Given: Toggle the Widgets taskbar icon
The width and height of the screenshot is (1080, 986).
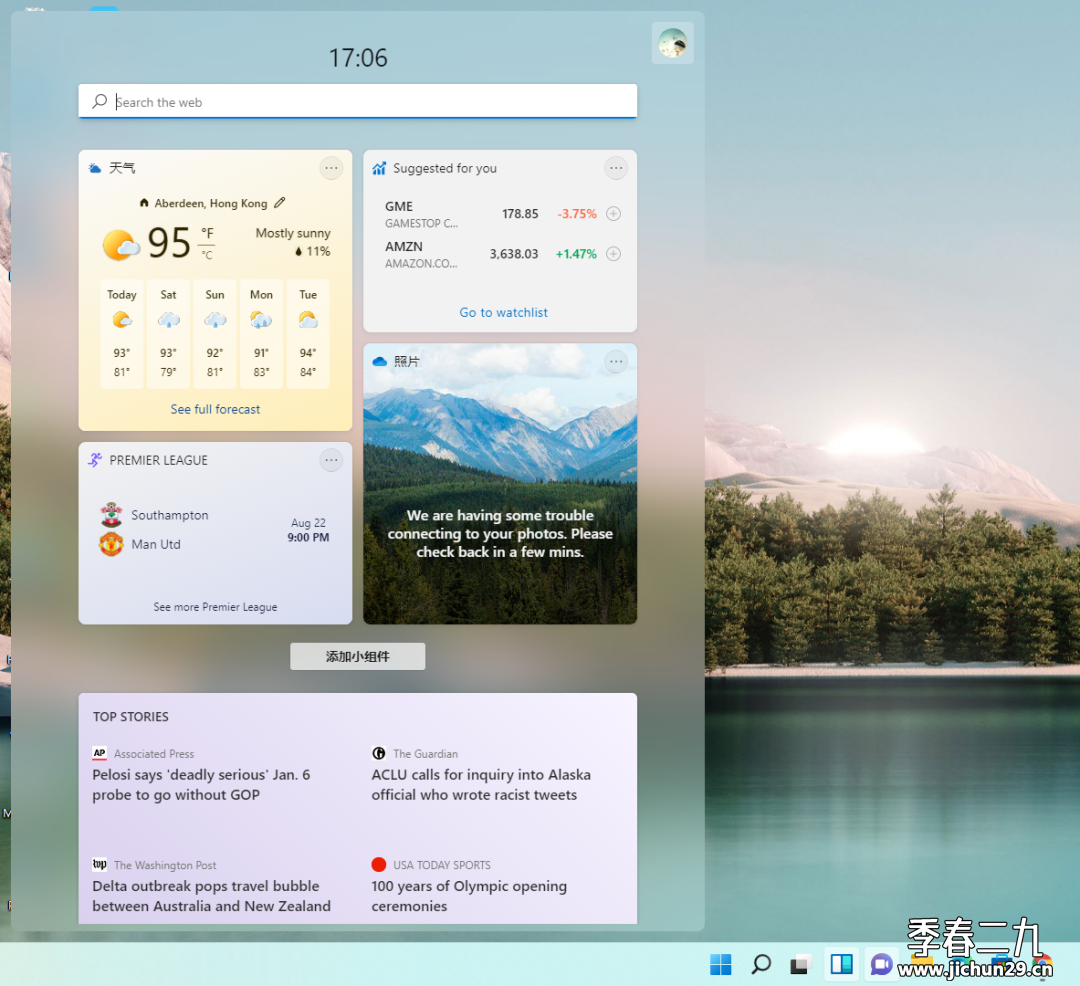Looking at the screenshot, I should click(x=841, y=965).
